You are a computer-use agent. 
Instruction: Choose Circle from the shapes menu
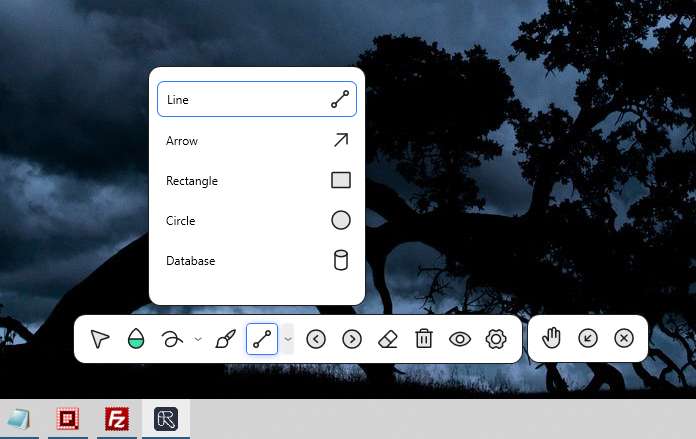point(257,221)
